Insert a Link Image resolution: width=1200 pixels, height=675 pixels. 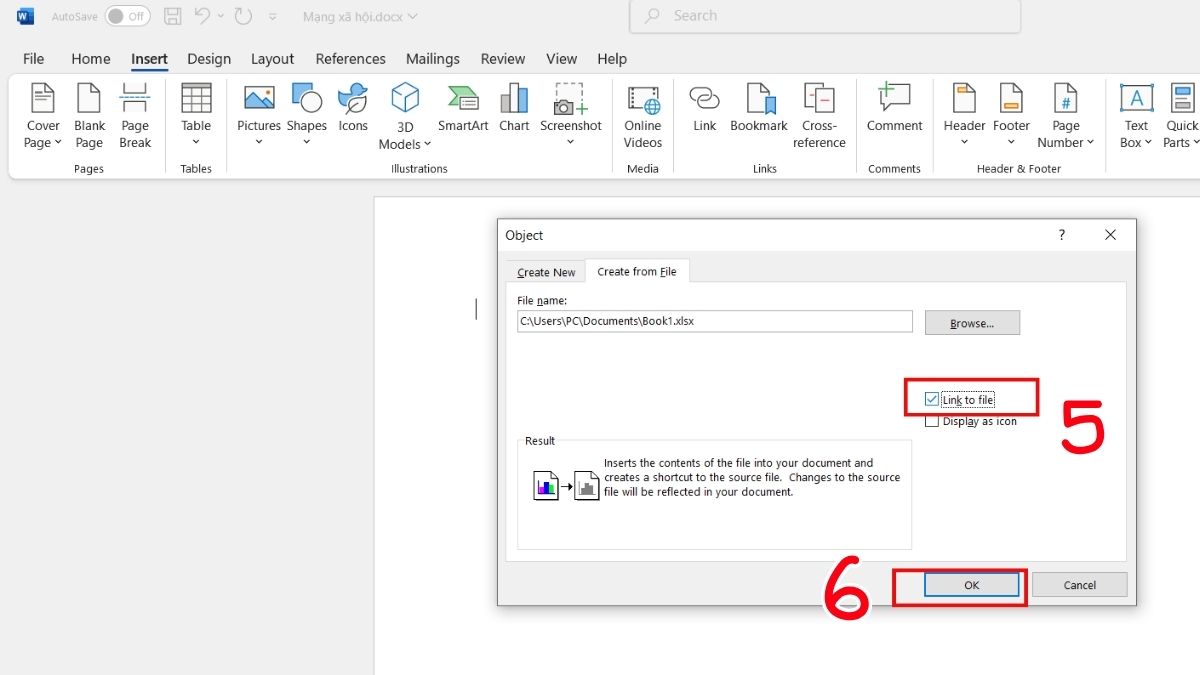[x=704, y=110]
